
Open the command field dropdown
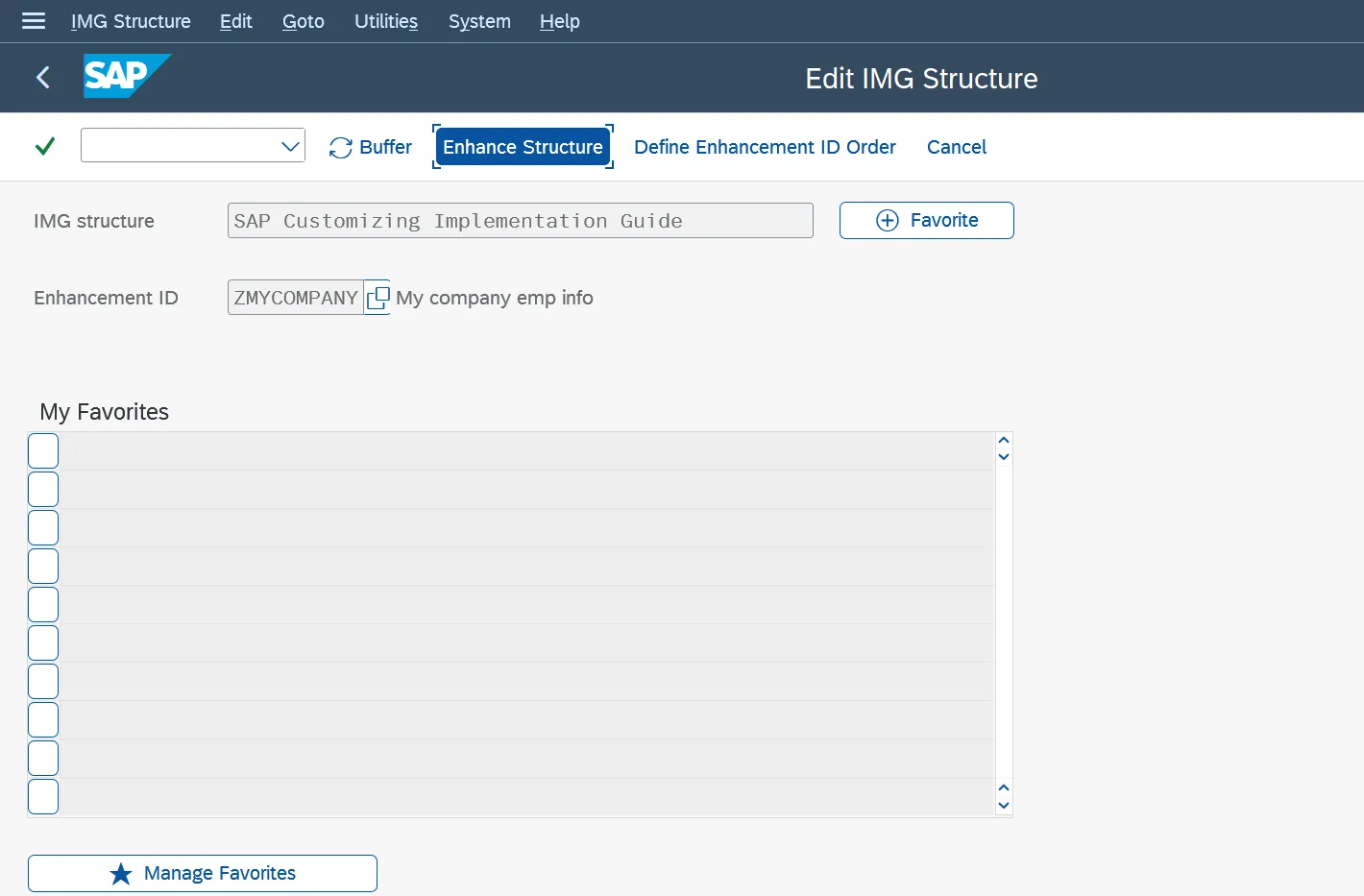pos(289,145)
